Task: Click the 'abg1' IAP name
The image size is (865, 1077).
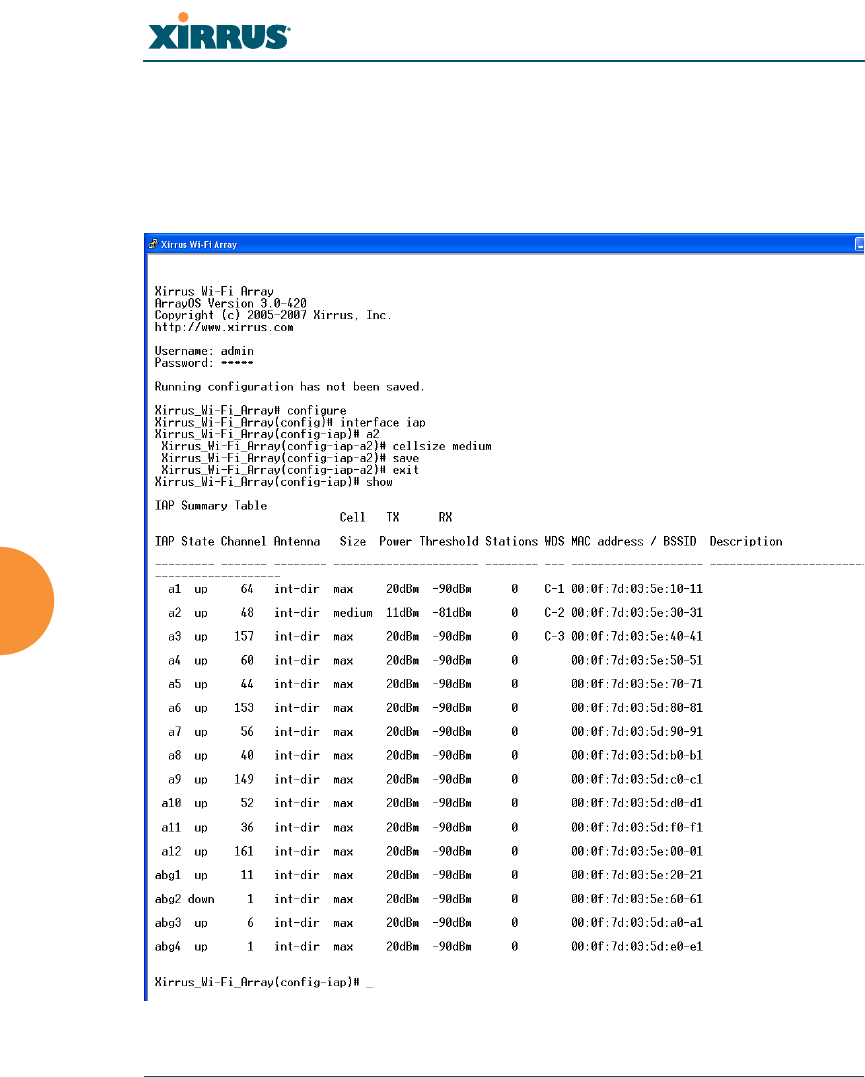Action: coord(168,875)
